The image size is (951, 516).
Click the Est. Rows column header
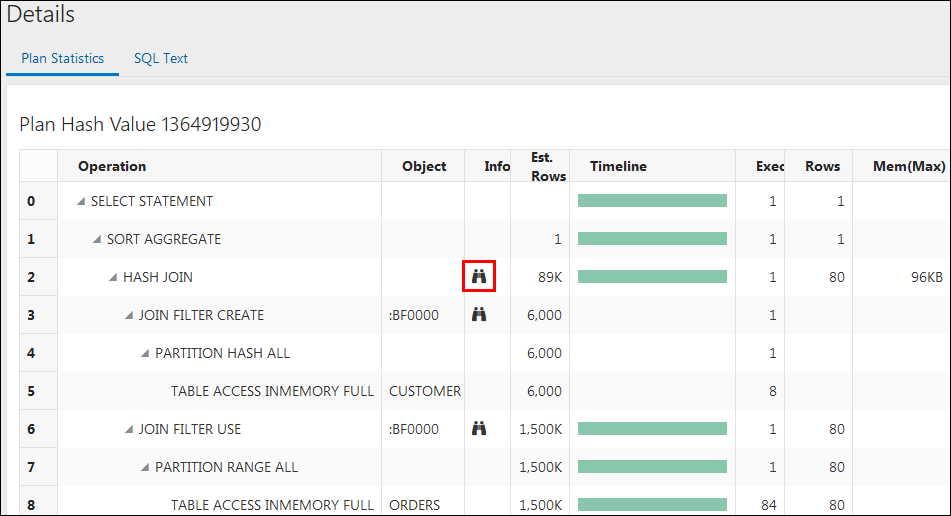(x=548, y=167)
